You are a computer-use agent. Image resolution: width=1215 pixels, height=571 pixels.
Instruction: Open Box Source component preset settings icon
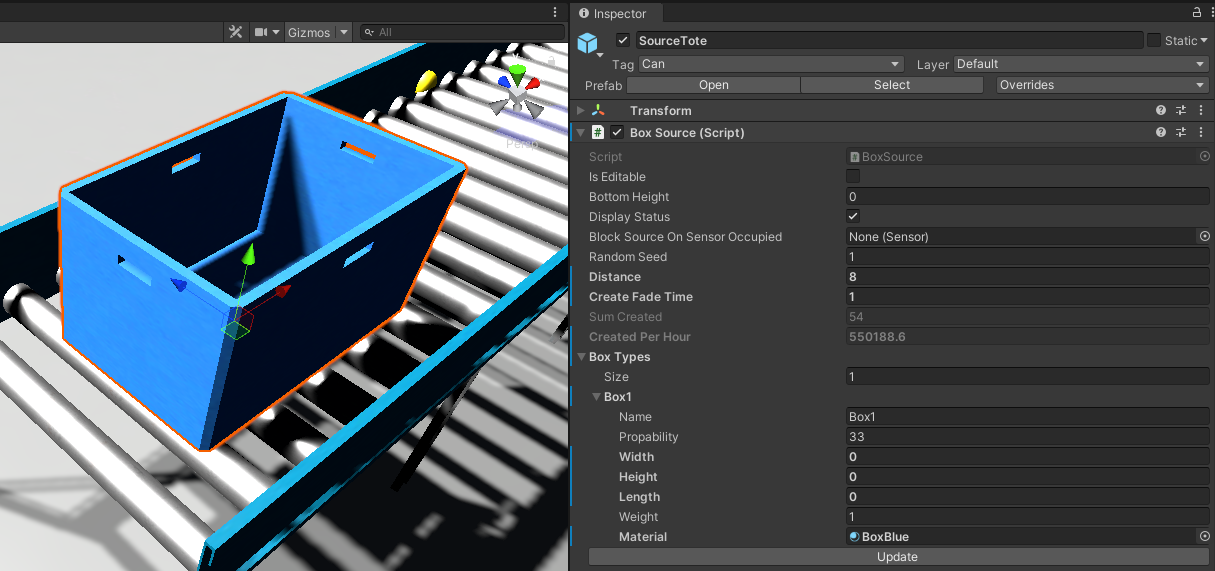pos(1181,132)
